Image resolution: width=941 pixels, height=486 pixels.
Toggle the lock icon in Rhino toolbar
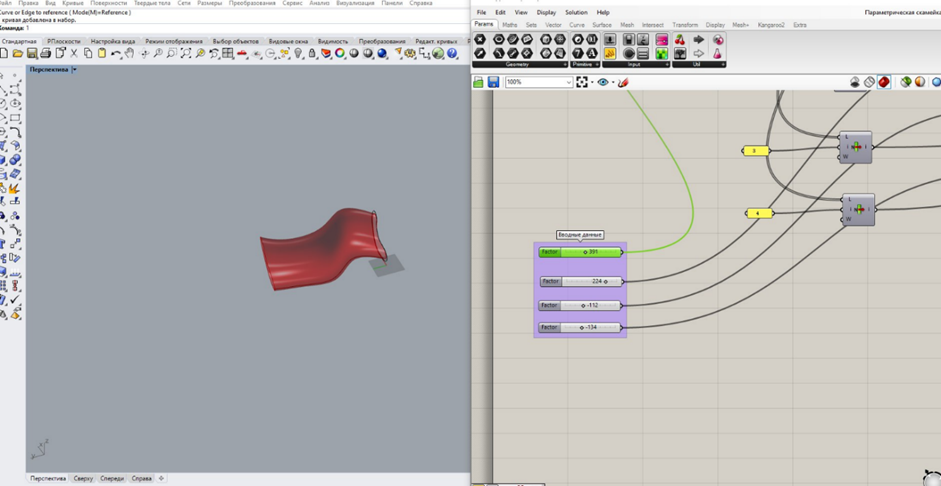coord(312,53)
